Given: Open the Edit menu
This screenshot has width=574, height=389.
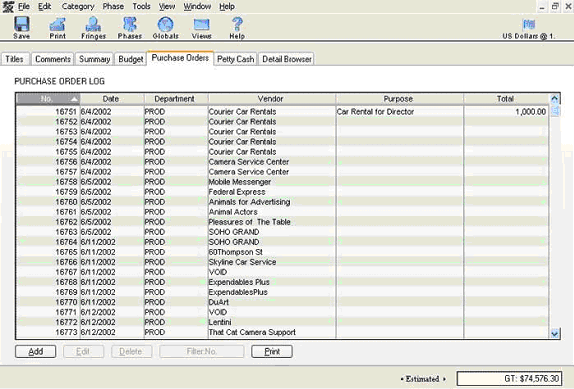Looking at the screenshot, I should click(45, 7).
